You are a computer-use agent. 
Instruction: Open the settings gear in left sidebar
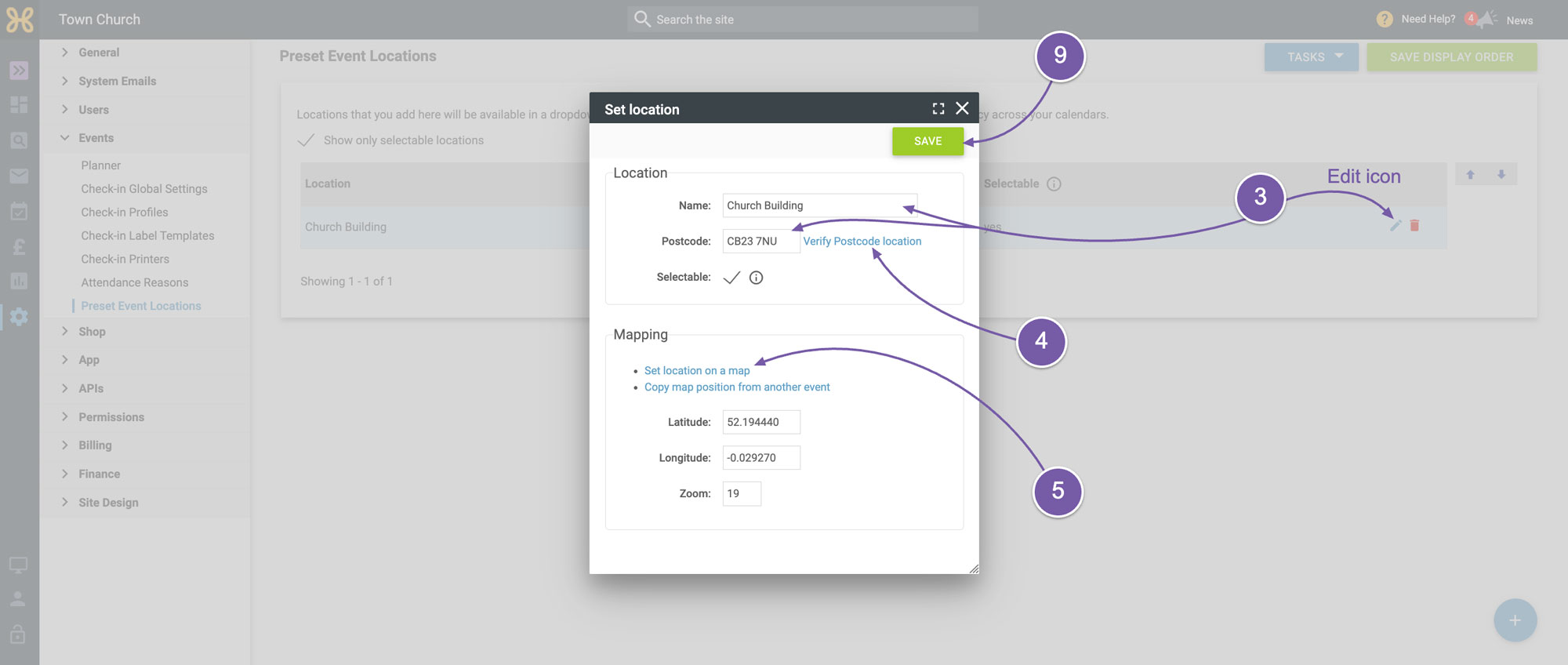click(x=19, y=317)
